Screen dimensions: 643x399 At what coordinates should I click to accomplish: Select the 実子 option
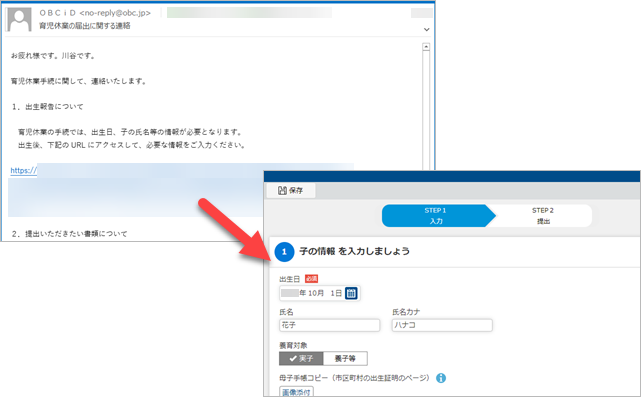[x=301, y=358]
